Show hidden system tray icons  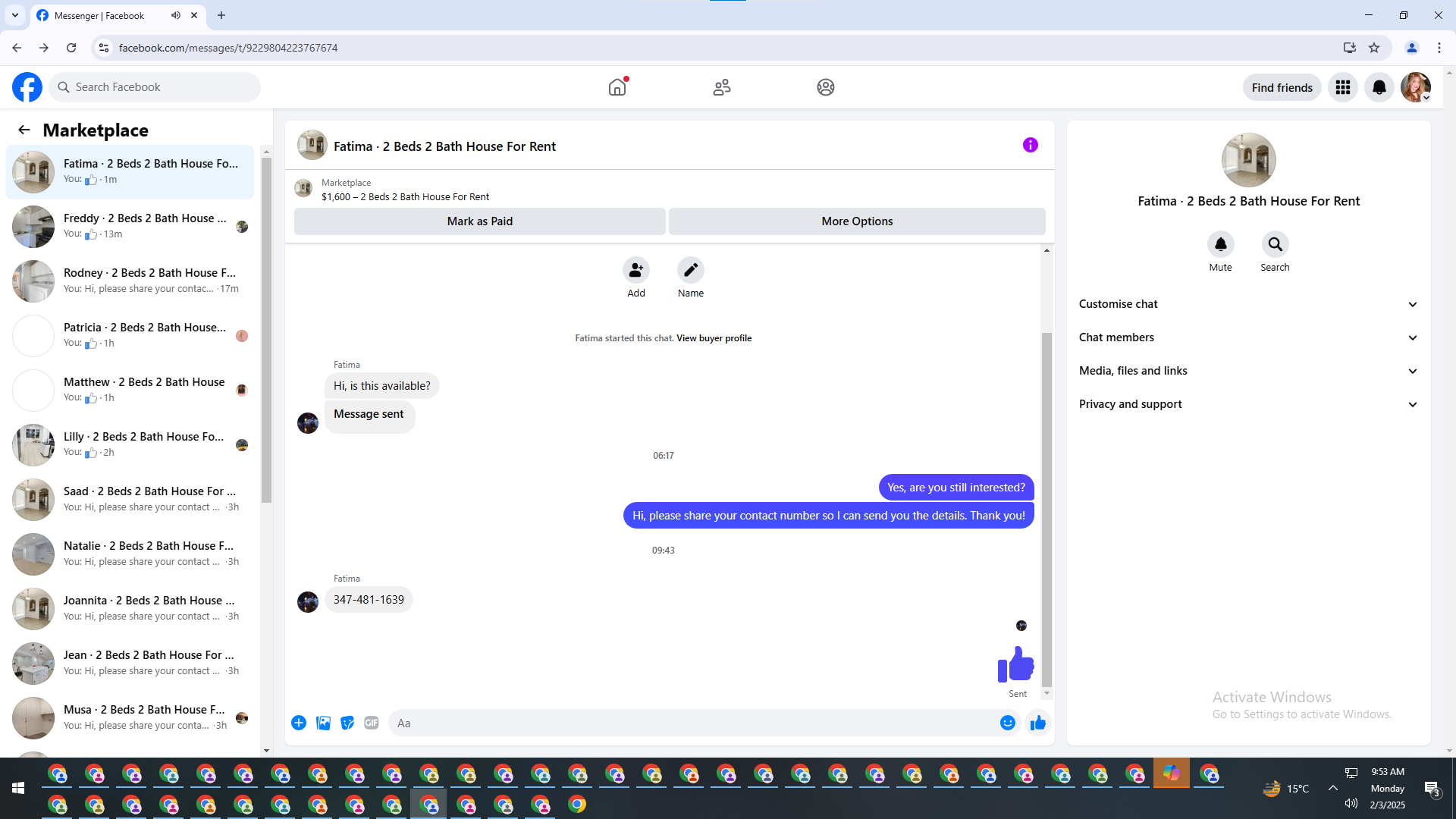1332,788
